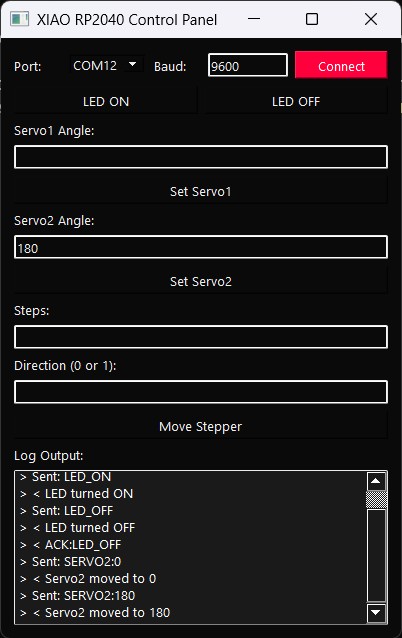Focus the Steps input field
402x638 pixels.
201,337
